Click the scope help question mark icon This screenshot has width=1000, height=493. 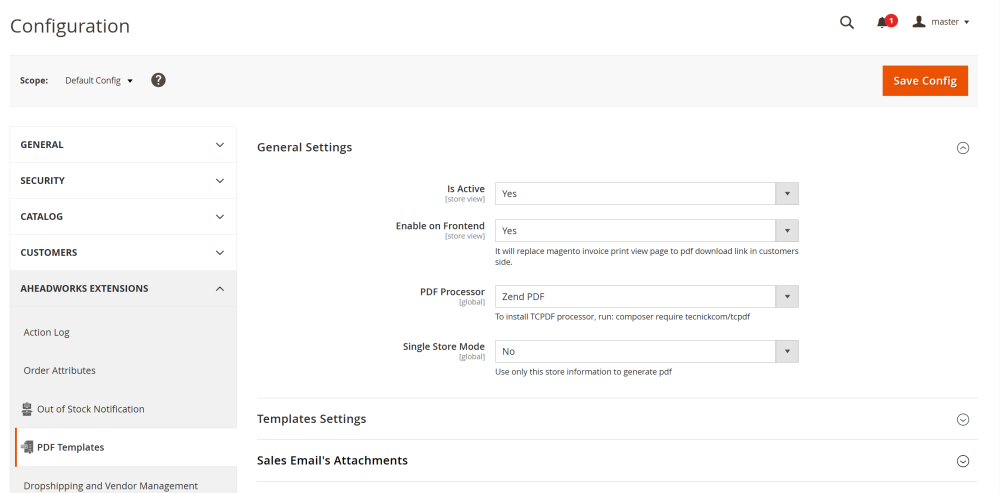coord(158,80)
